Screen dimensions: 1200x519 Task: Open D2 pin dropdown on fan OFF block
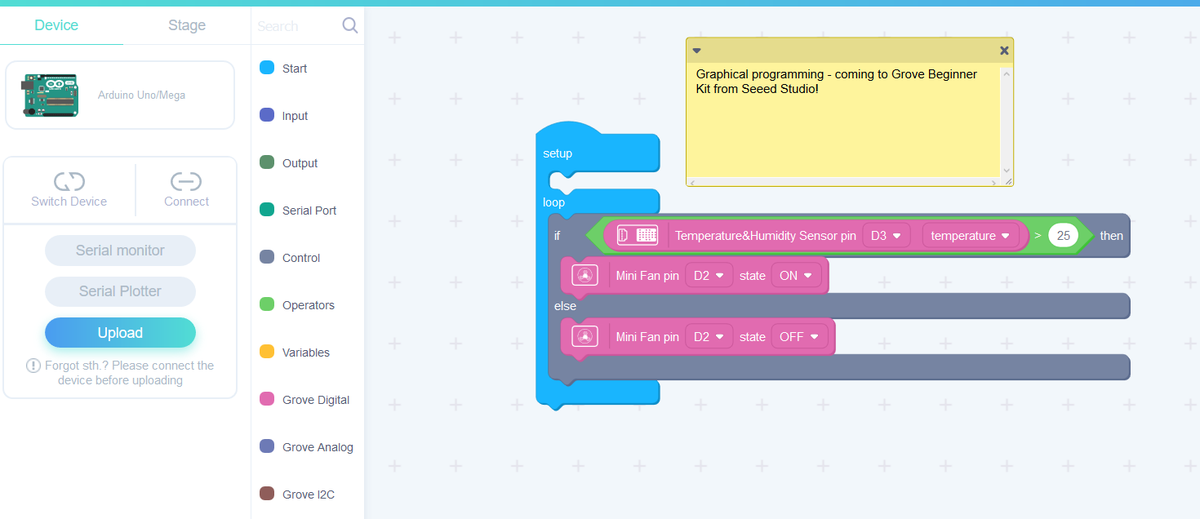pos(709,337)
